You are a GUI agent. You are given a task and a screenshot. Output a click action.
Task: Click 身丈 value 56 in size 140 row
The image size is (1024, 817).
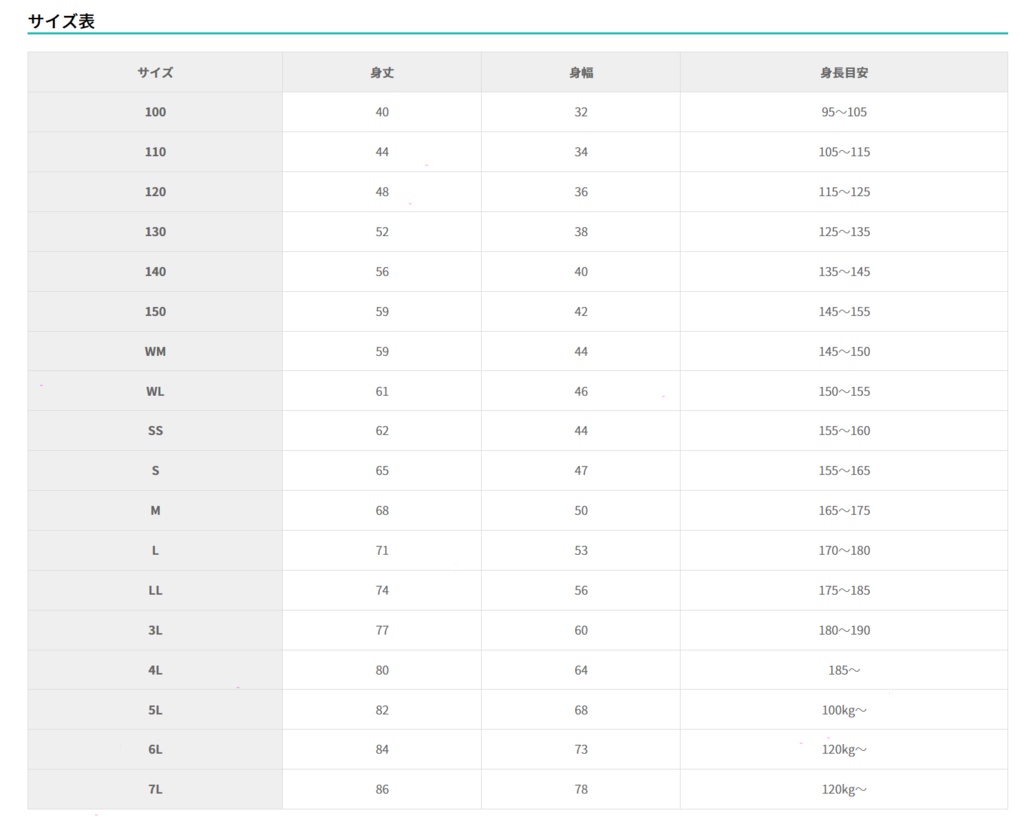(382, 272)
